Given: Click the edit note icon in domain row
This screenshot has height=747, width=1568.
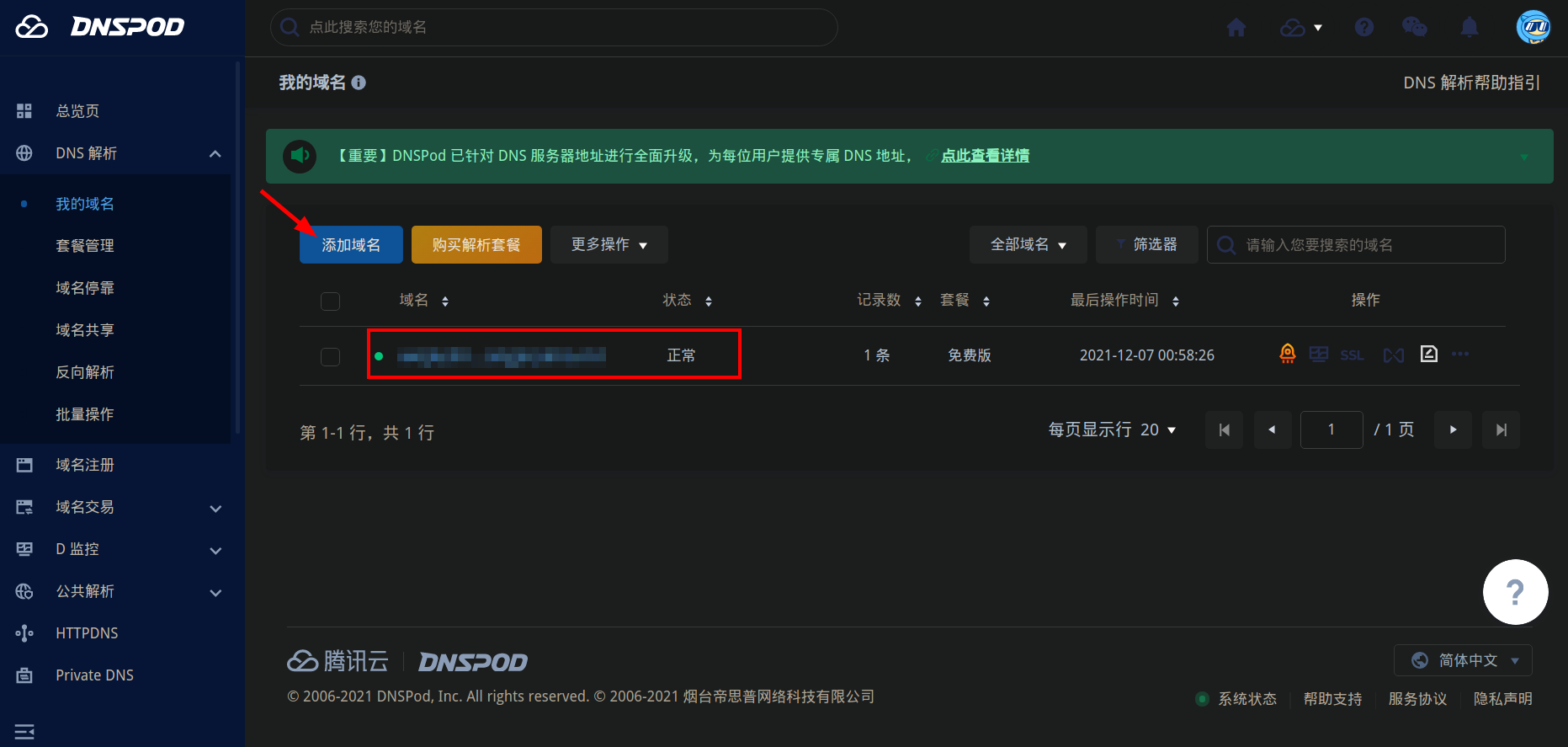Looking at the screenshot, I should tap(1428, 355).
